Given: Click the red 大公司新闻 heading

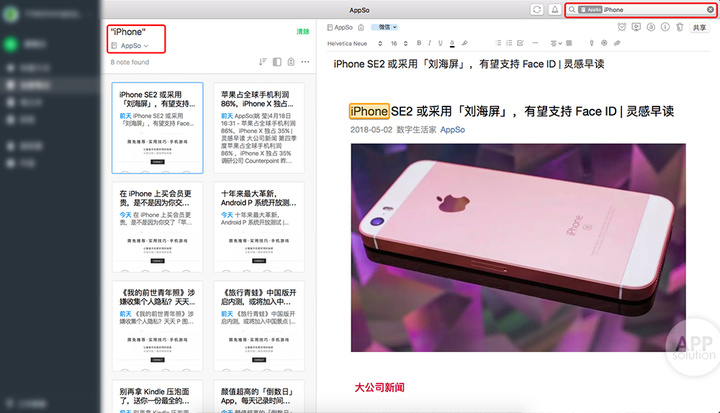Looking at the screenshot, I should click(x=379, y=388).
